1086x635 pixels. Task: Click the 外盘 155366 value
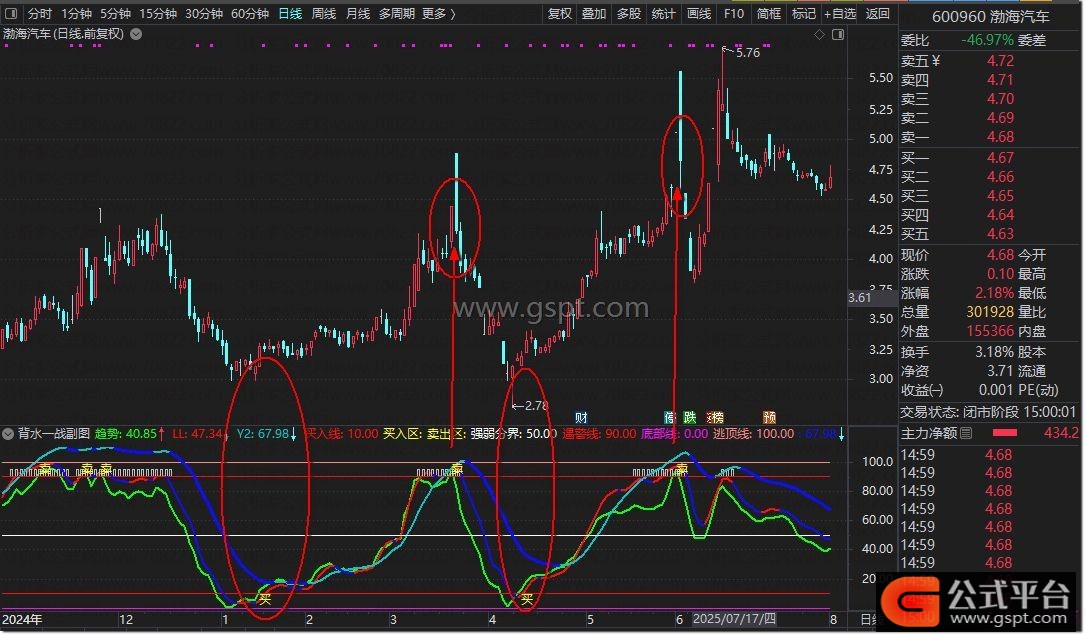(990, 332)
